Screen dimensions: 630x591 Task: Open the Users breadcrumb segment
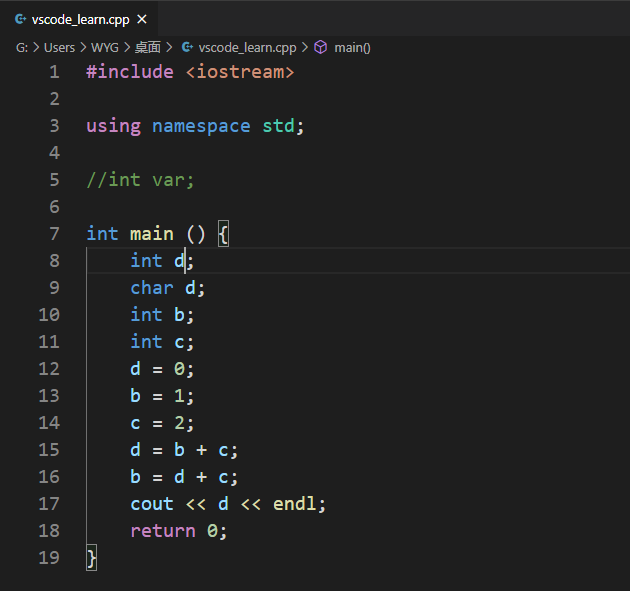[59, 48]
